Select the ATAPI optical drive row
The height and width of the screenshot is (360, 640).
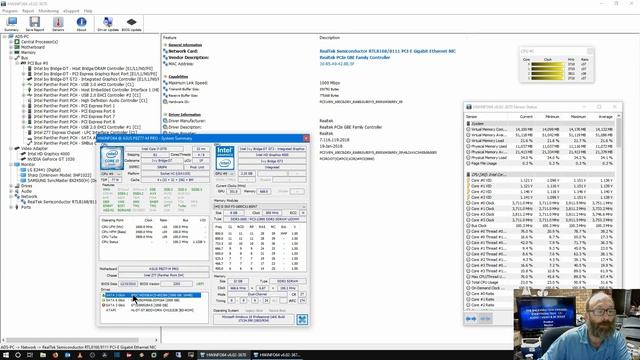click(x=150, y=310)
